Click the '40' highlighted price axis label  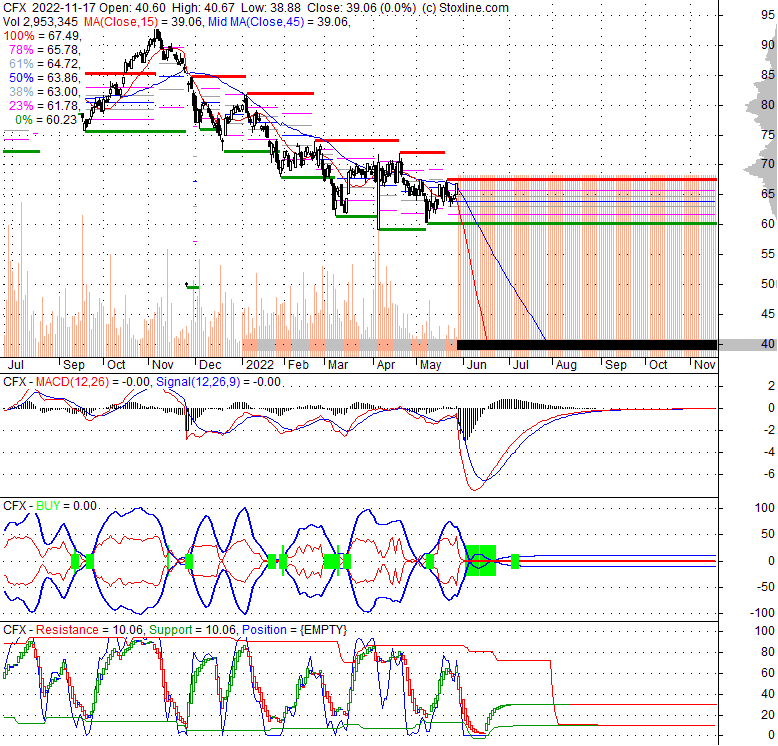coord(768,344)
